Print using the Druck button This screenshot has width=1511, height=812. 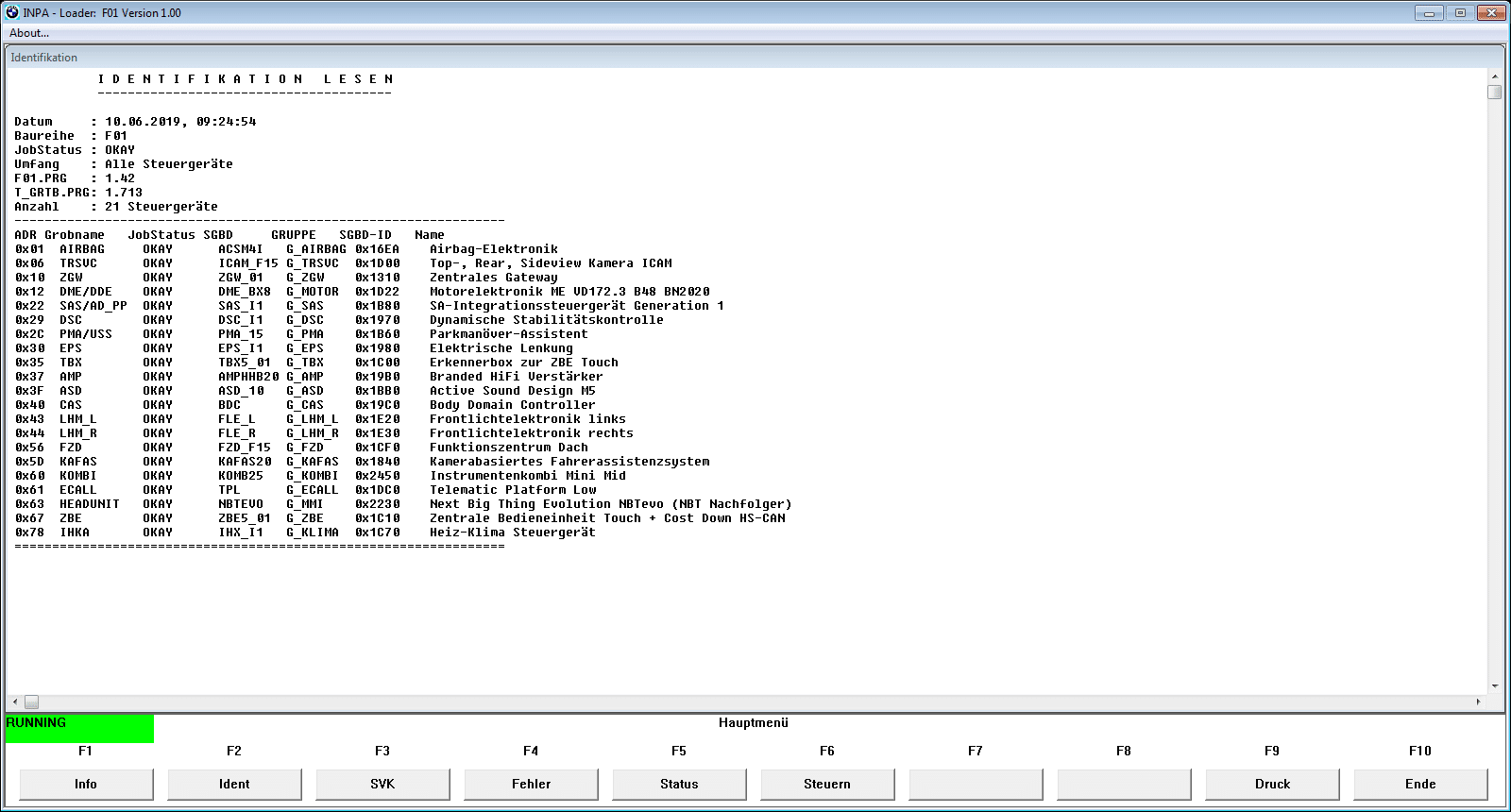click(1272, 784)
